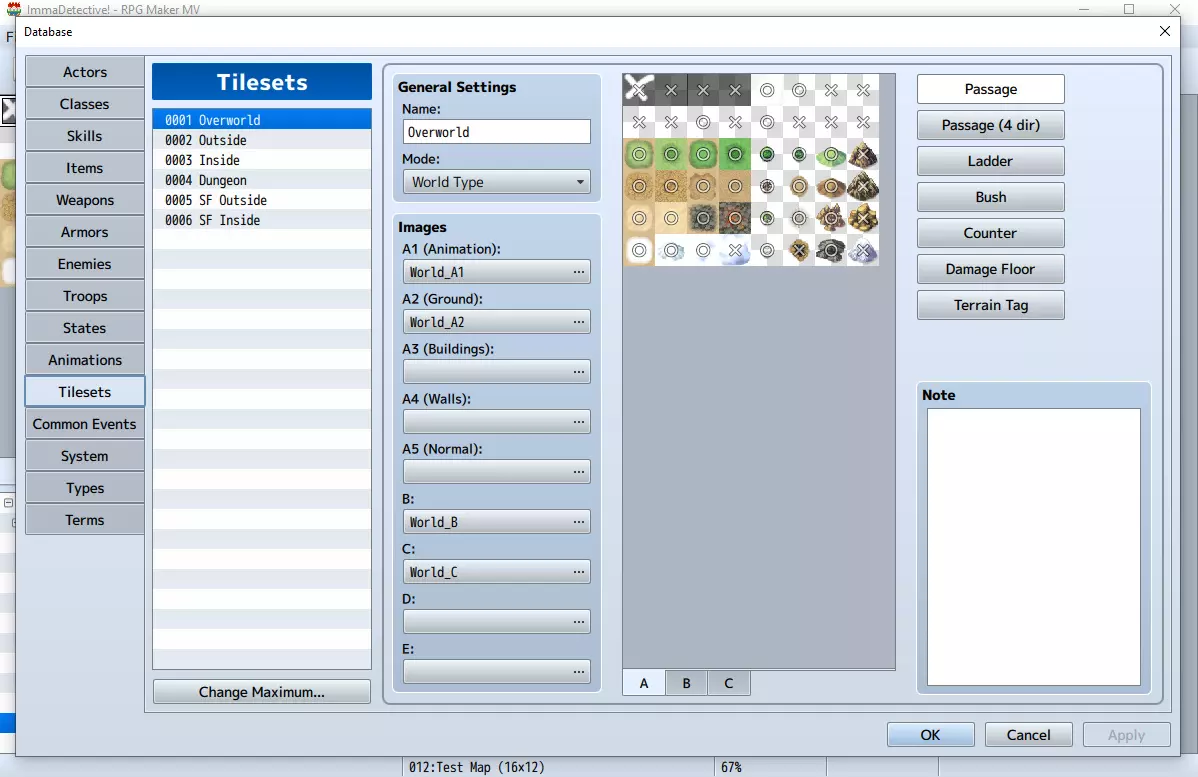Confirm with the OK button

click(x=931, y=735)
